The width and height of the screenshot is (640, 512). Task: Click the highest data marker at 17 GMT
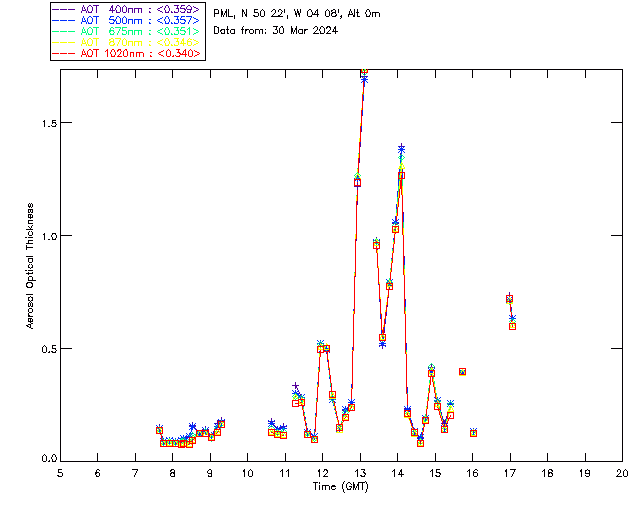click(x=509, y=298)
